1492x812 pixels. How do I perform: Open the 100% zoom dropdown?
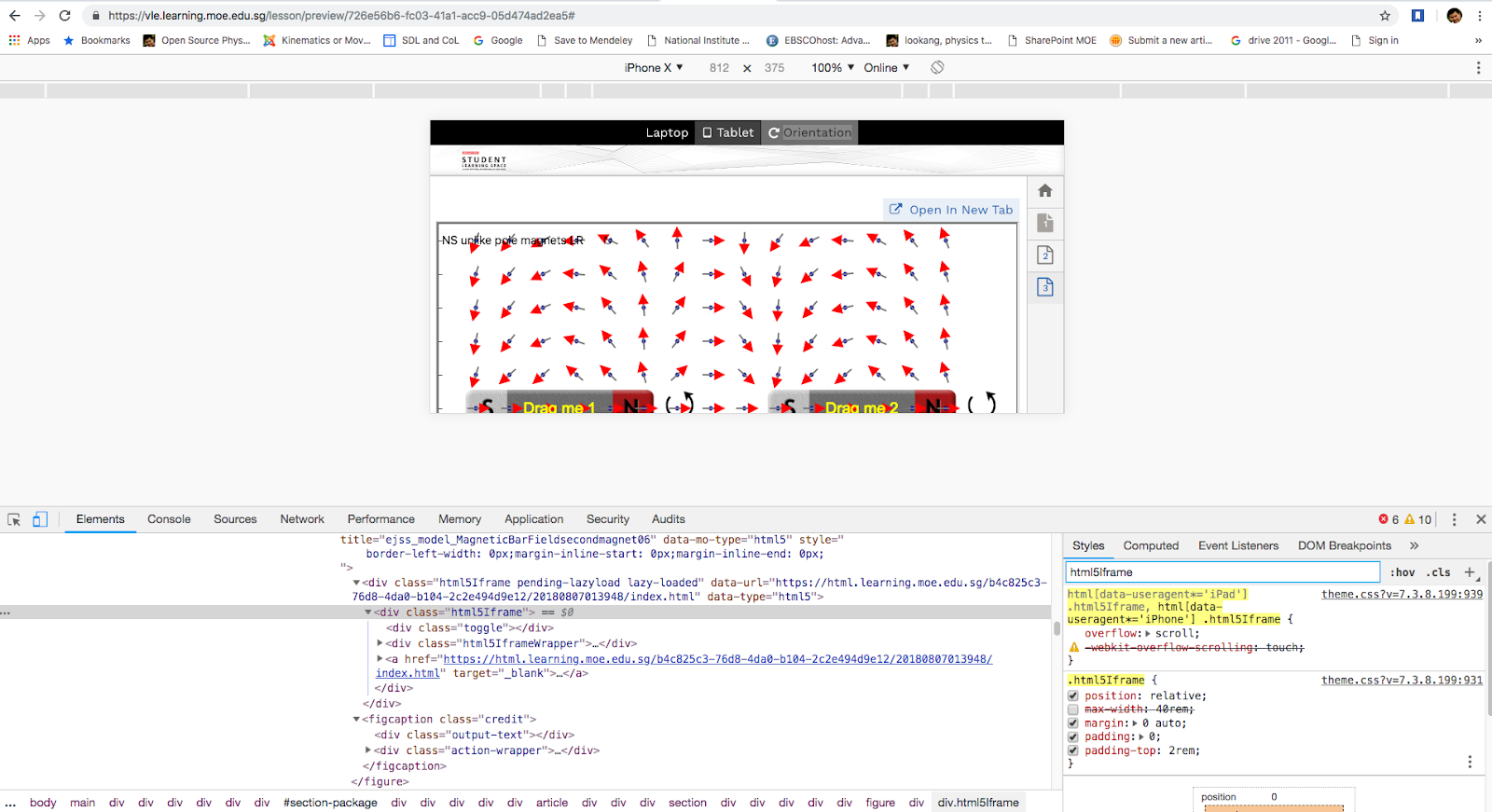coord(833,67)
